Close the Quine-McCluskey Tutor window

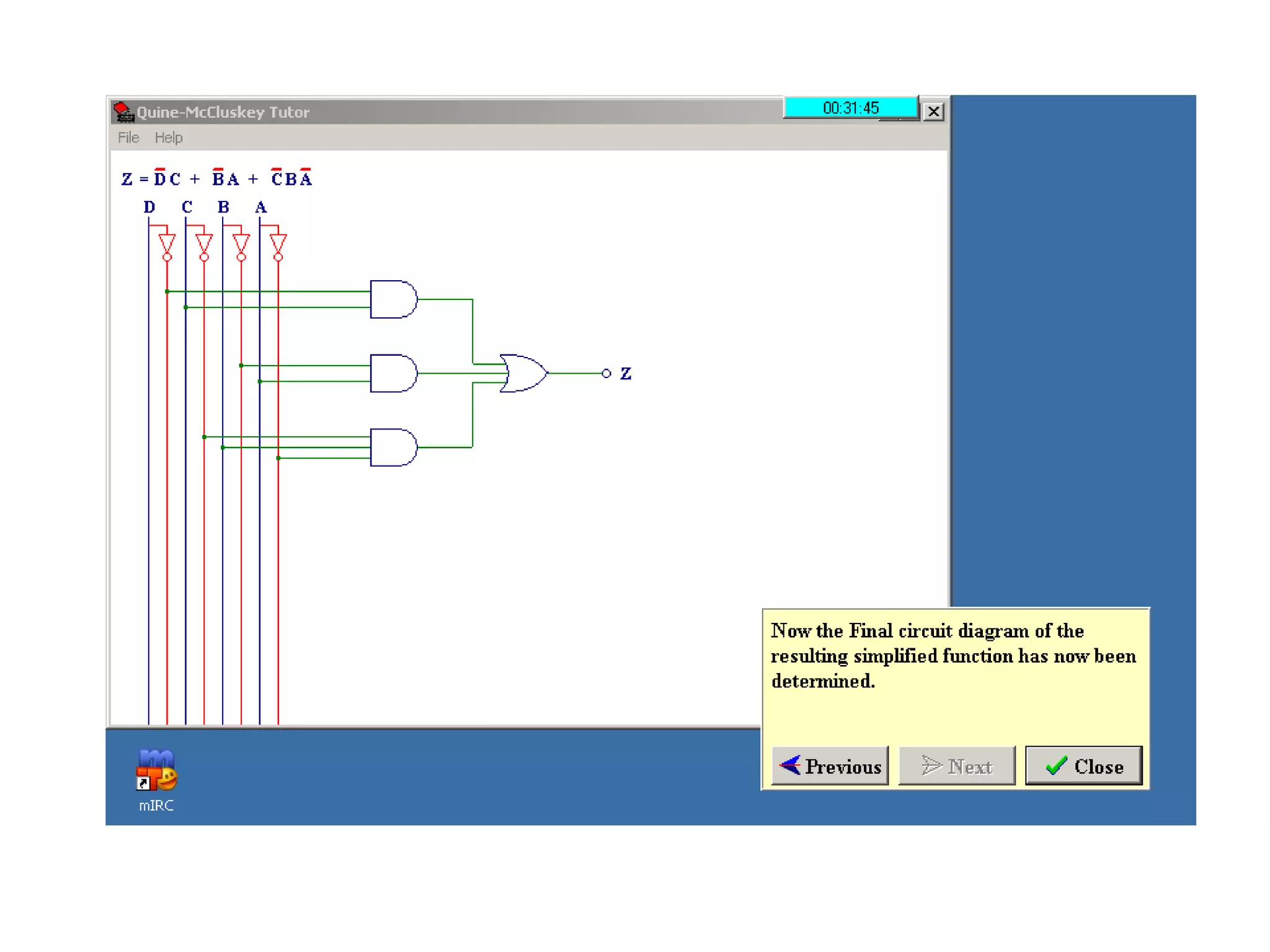point(933,112)
